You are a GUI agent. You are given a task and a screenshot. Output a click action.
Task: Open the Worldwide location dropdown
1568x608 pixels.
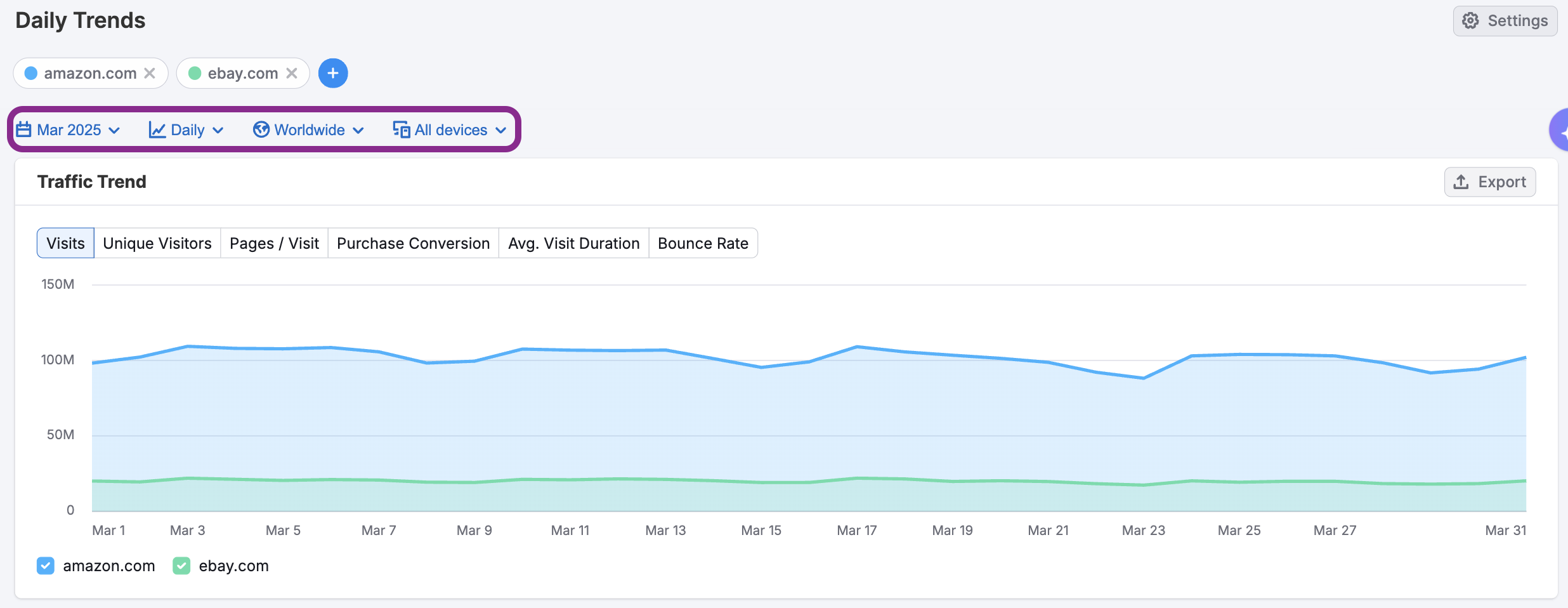coord(309,130)
